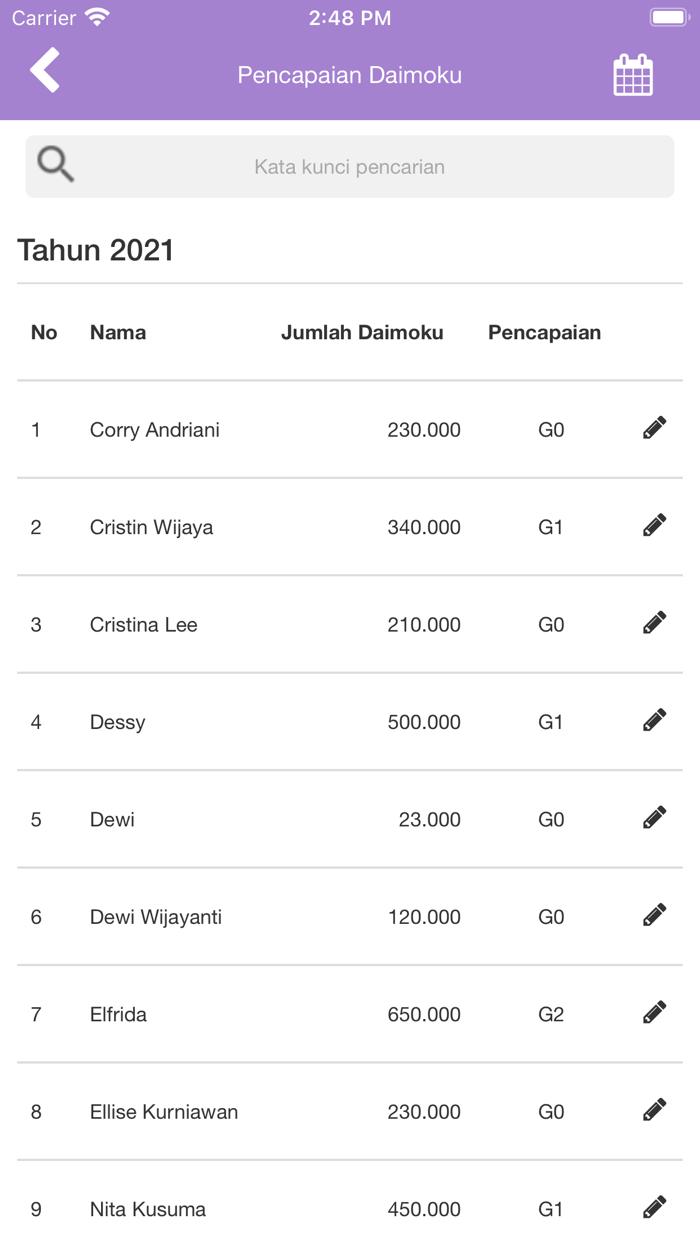Tap Dessy's 500.000 daimoku value
This screenshot has width=700, height=1244.
[x=424, y=722]
